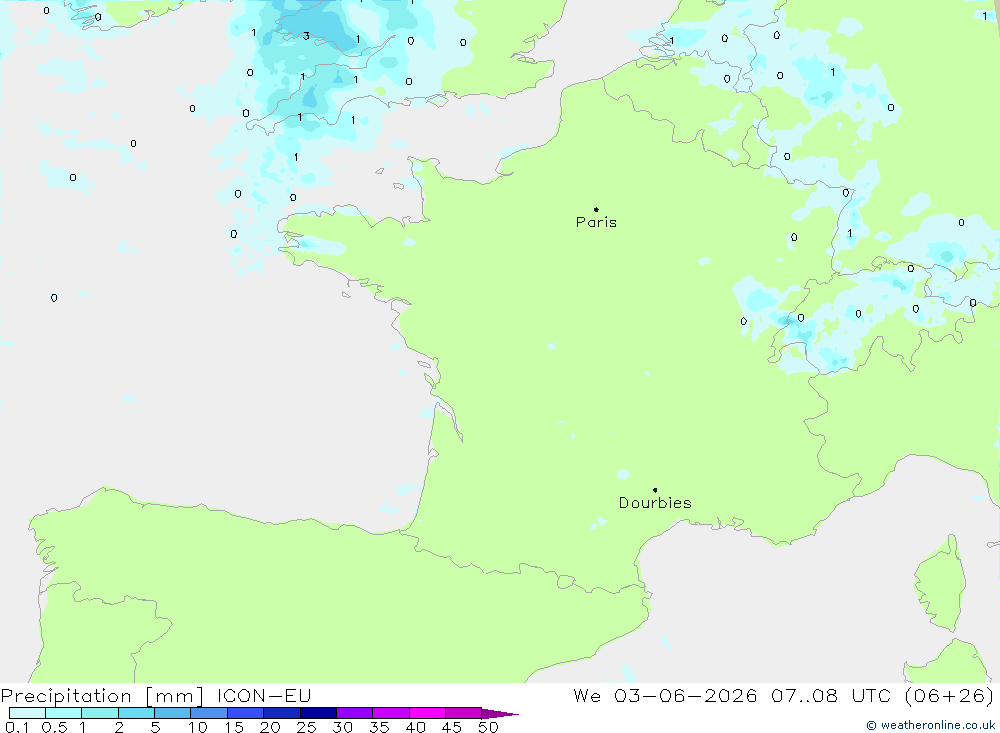Pick the 45 to 50 mm legend swatch
The width and height of the screenshot is (1000, 733).
click(x=464, y=713)
